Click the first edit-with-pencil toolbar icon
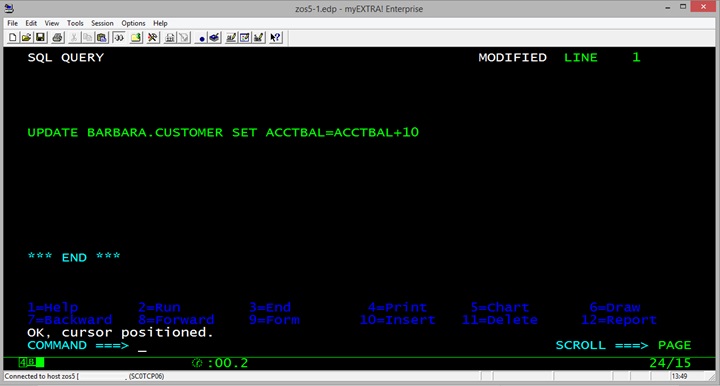720x386 pixels. (x=231, y=38)
